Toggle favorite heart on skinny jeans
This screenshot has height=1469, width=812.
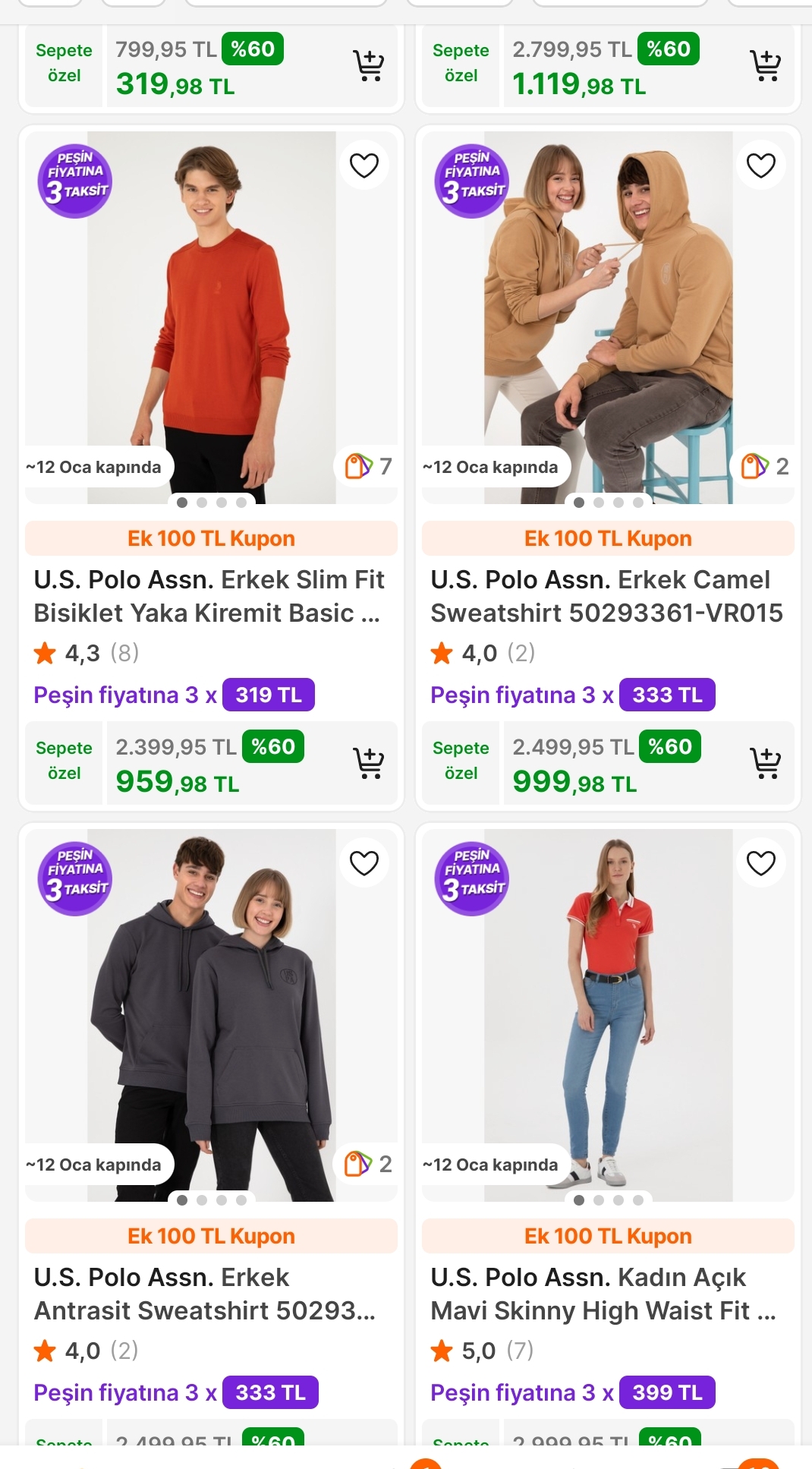click(x=760, y=862)
